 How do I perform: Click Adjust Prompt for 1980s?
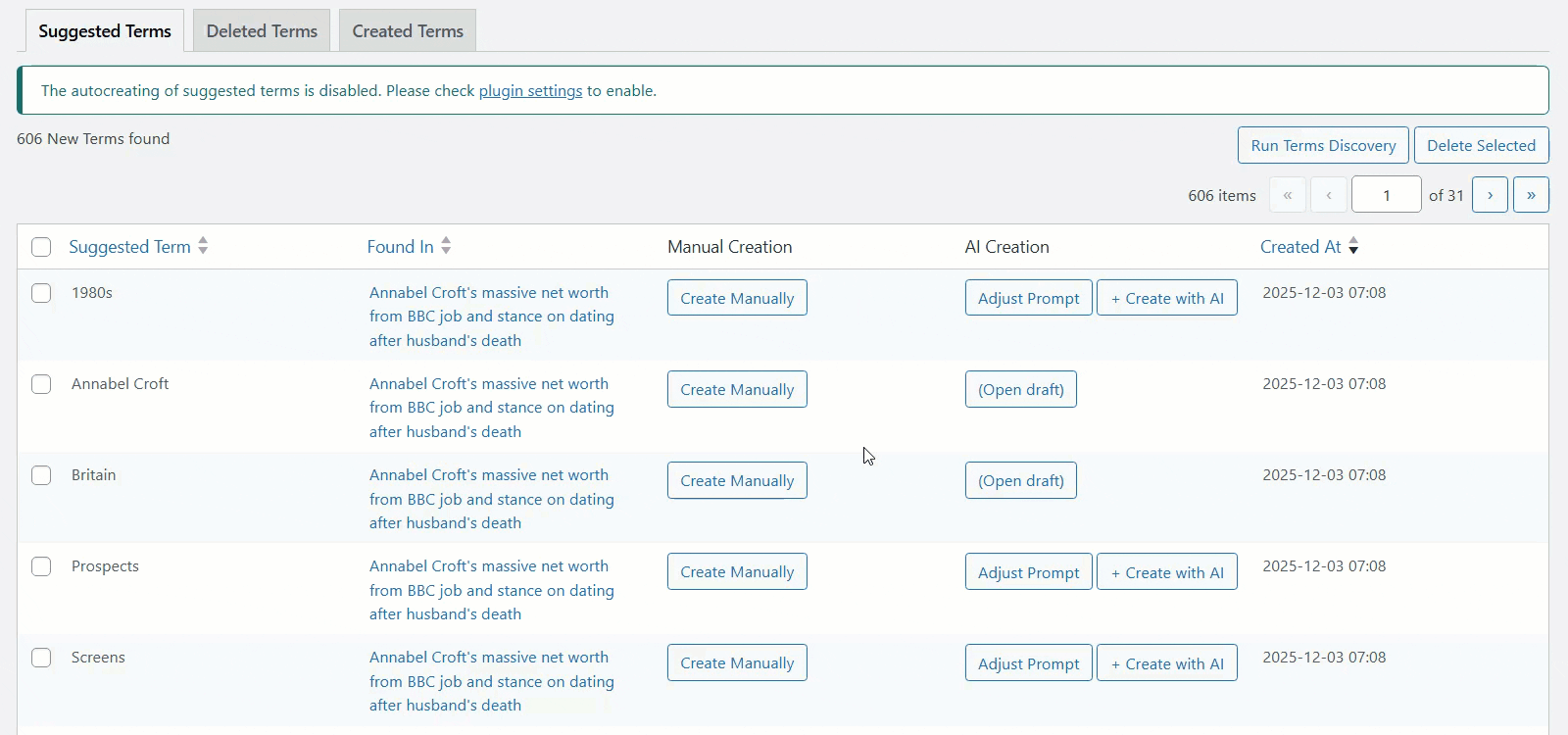point(1028,298)
